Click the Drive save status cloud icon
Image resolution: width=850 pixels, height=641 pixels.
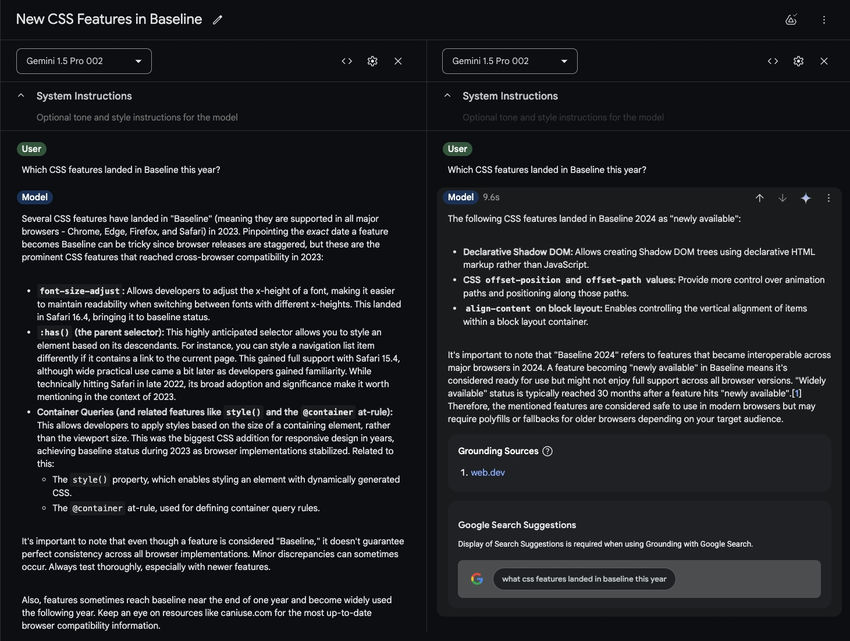[791, 18]
